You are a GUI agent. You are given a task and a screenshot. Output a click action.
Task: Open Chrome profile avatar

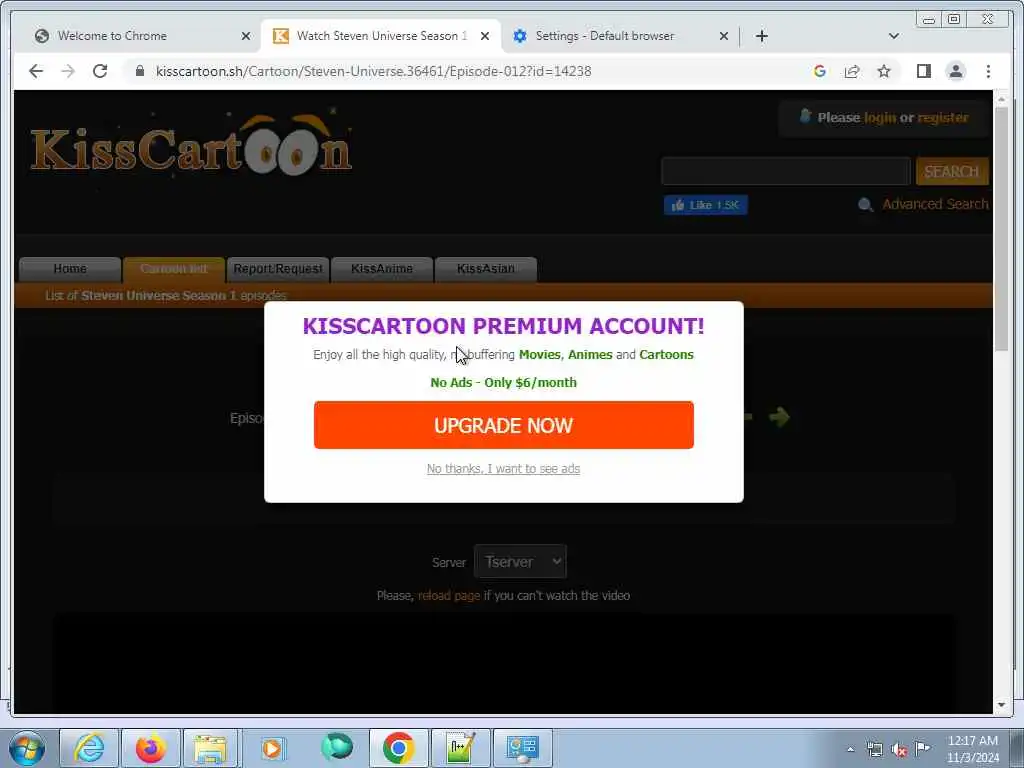click(955, 71)
